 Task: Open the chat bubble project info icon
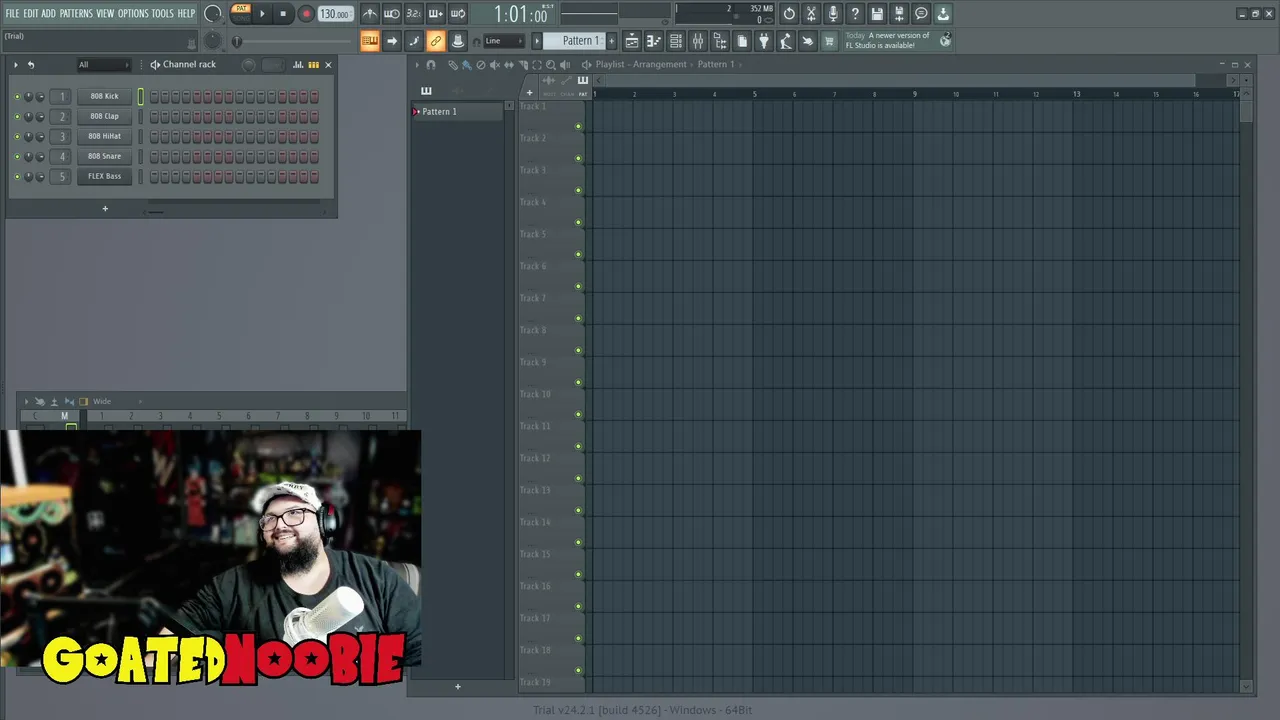tap(921, 14)
